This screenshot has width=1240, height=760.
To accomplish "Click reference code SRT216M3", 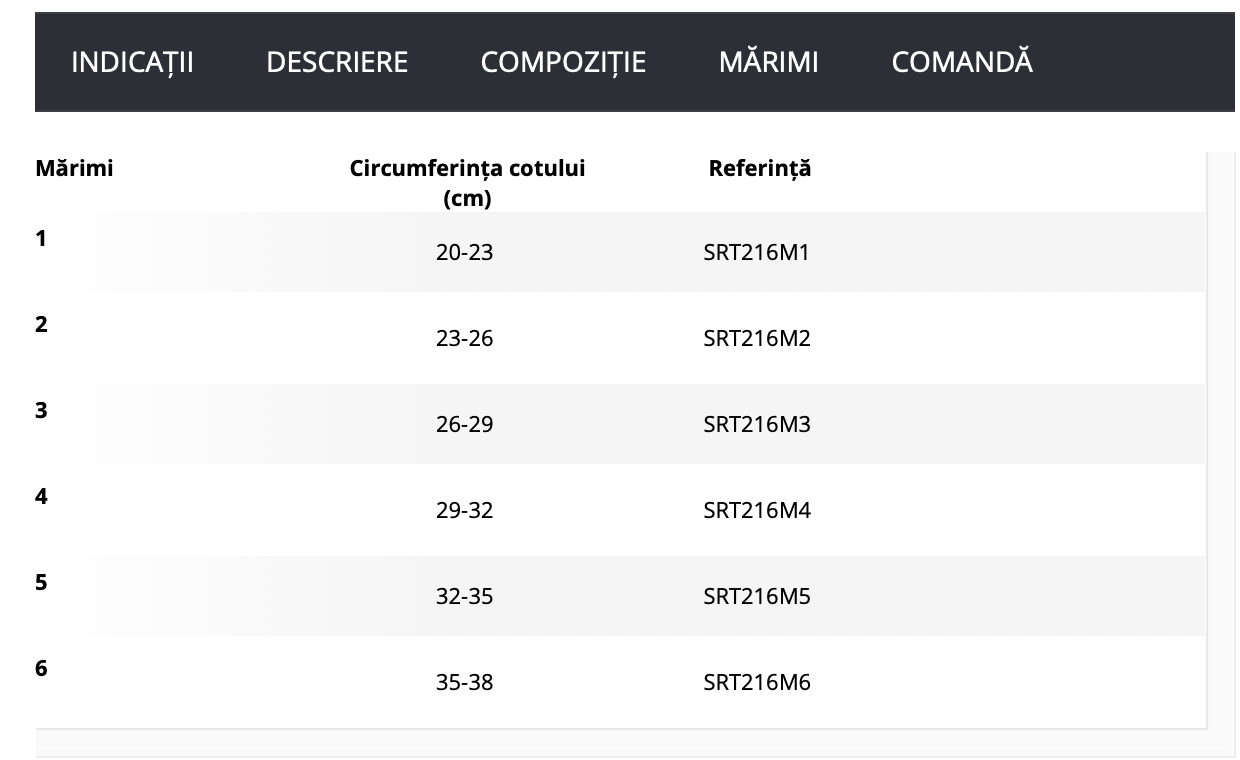I will (x=756, y=425).
